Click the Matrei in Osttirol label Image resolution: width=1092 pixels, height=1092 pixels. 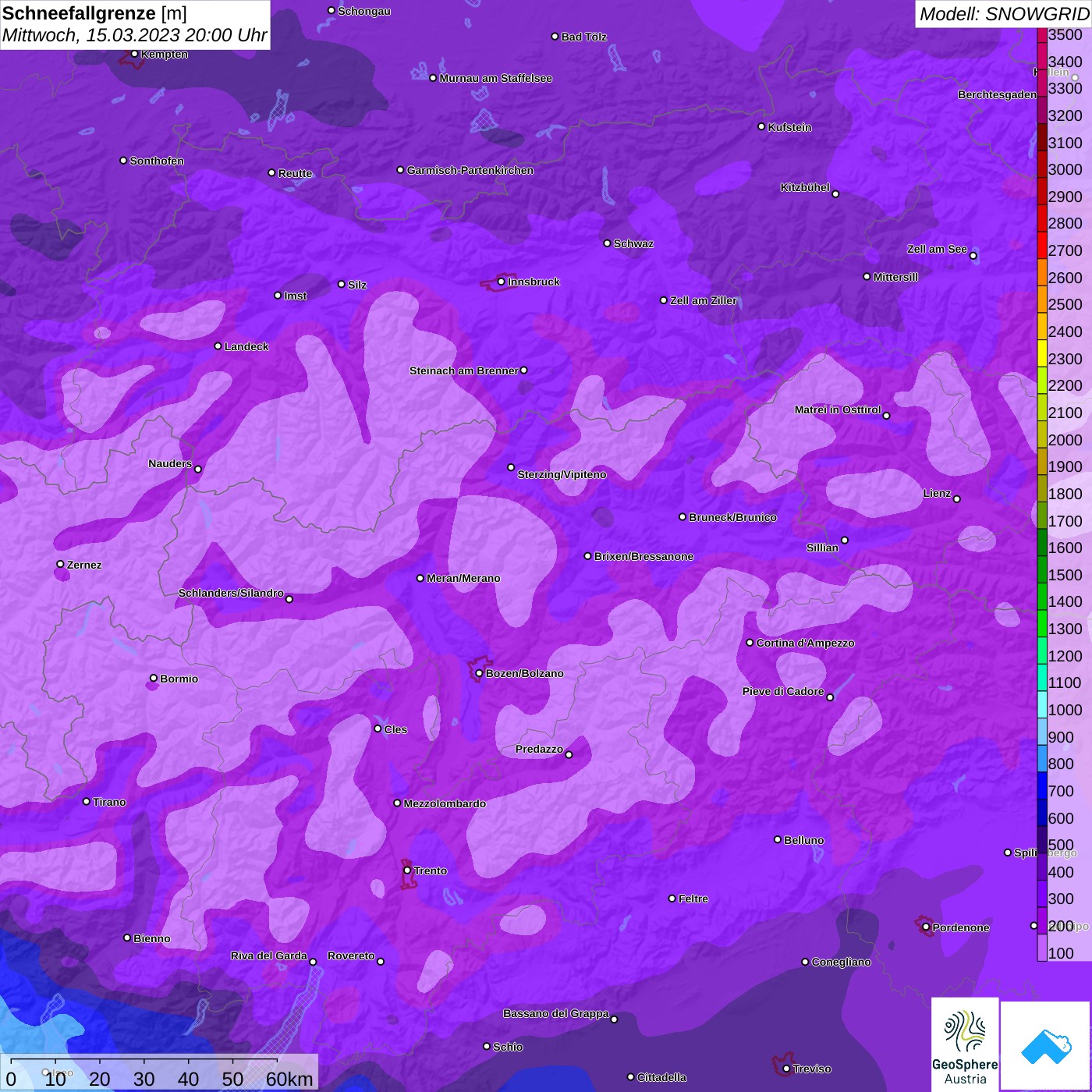tap(838, 409)
